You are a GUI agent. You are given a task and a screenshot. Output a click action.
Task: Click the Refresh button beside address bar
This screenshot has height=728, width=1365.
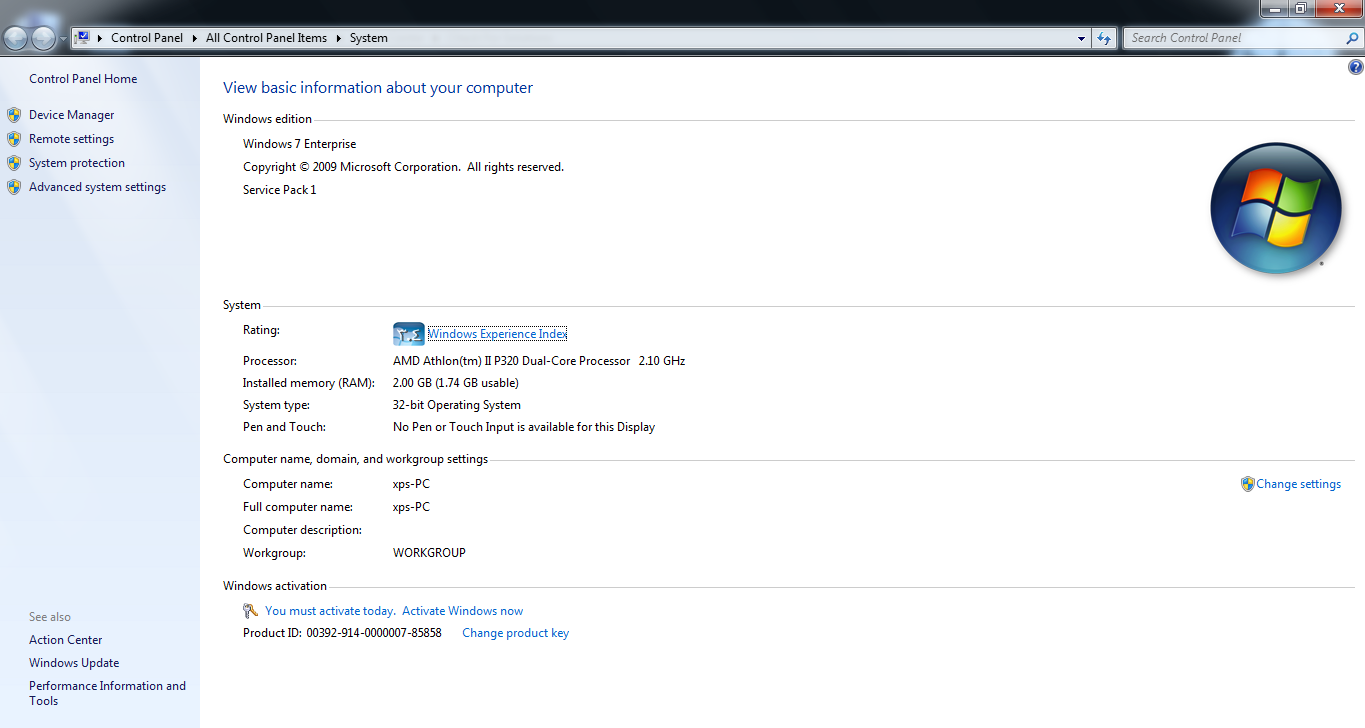click(1104, 38)
